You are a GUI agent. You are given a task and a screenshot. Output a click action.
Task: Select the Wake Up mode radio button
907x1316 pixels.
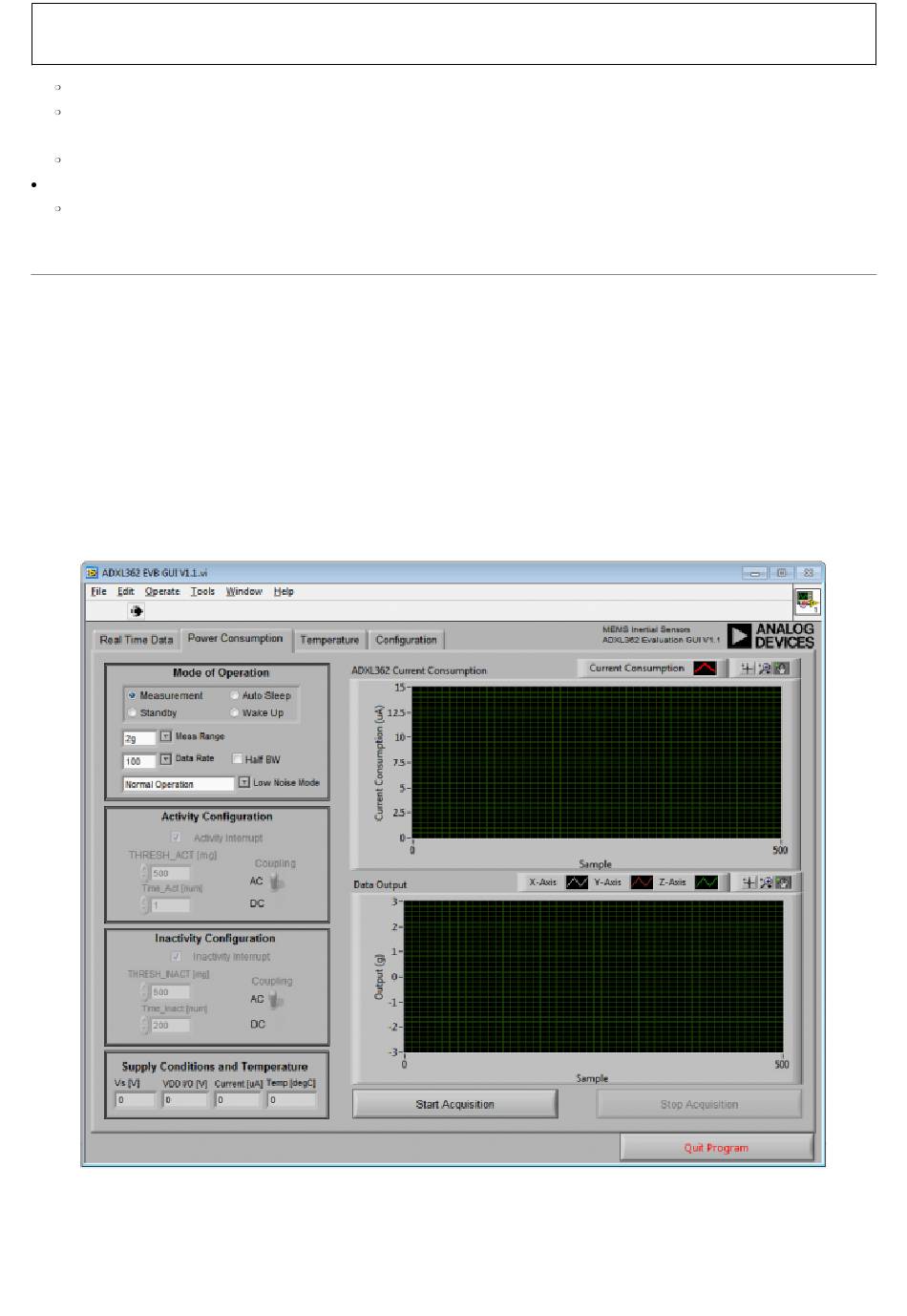pyautogui.click(x=235, y=712)
